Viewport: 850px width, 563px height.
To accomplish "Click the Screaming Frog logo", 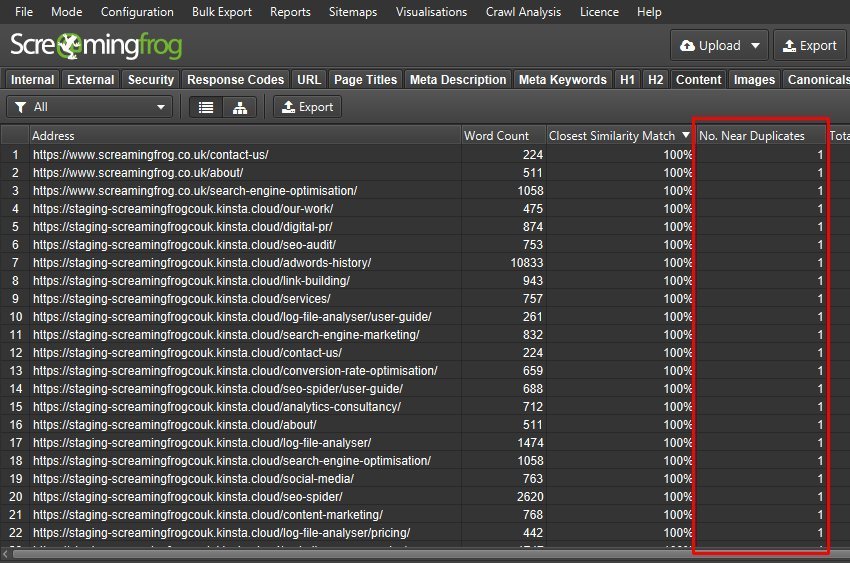I will coord(96,46).
